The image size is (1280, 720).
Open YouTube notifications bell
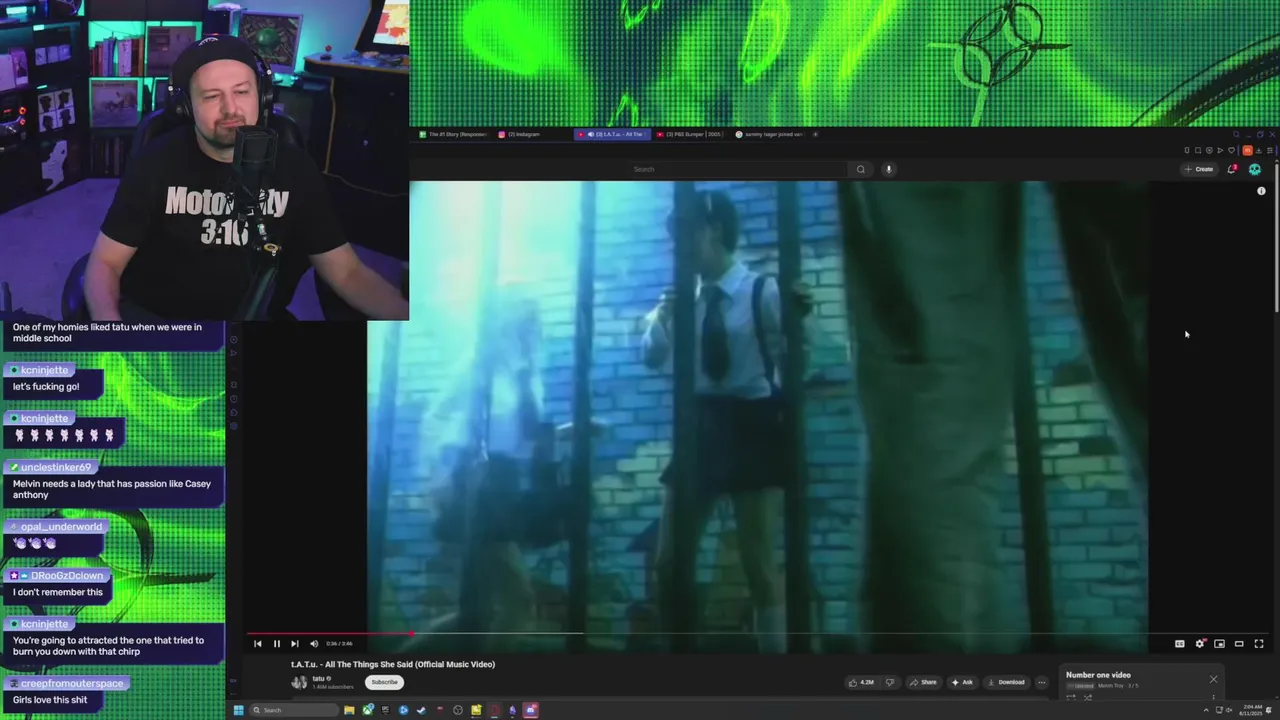pyautogui.click(x=1232, y=169)
